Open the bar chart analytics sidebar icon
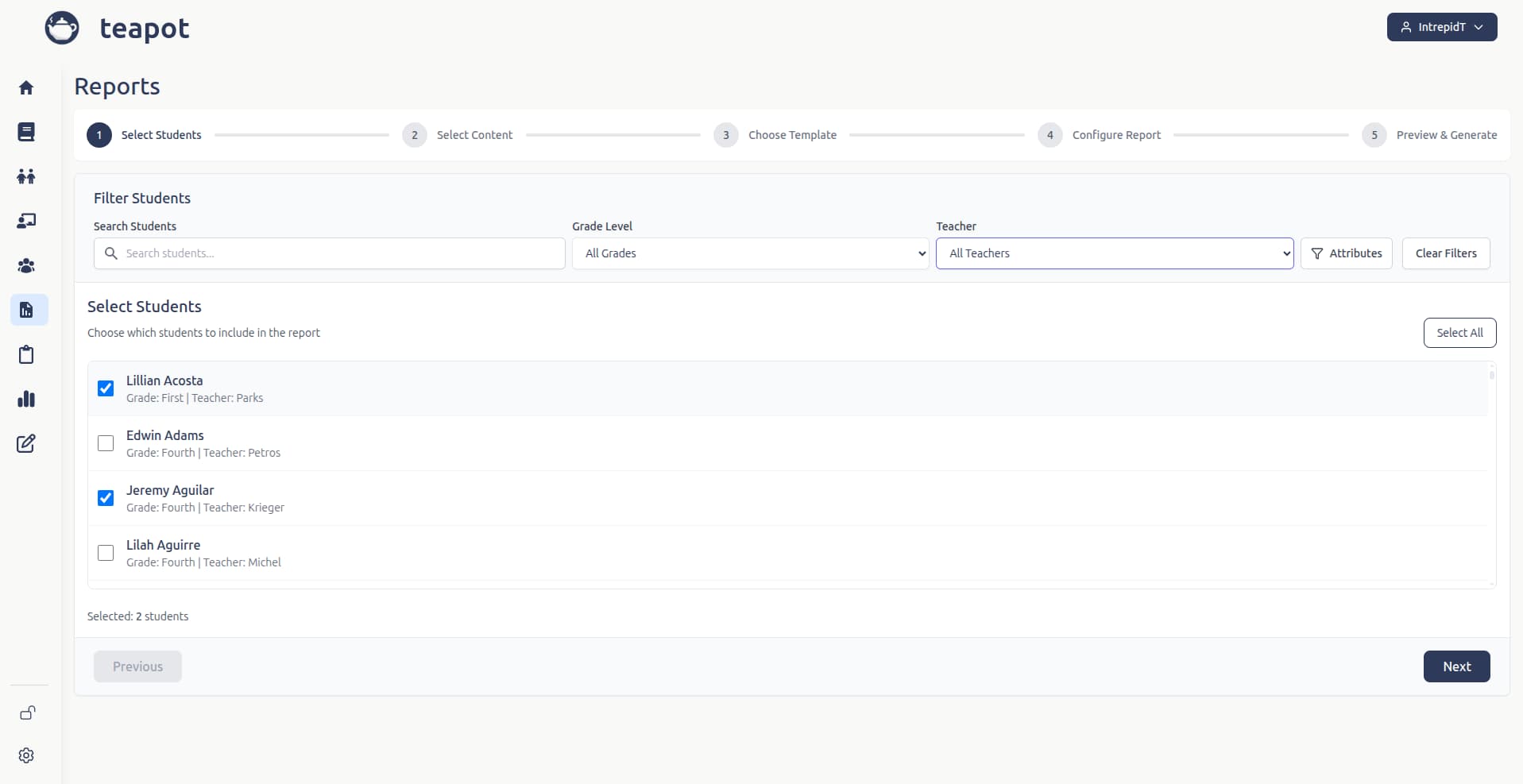 (26, 399)
